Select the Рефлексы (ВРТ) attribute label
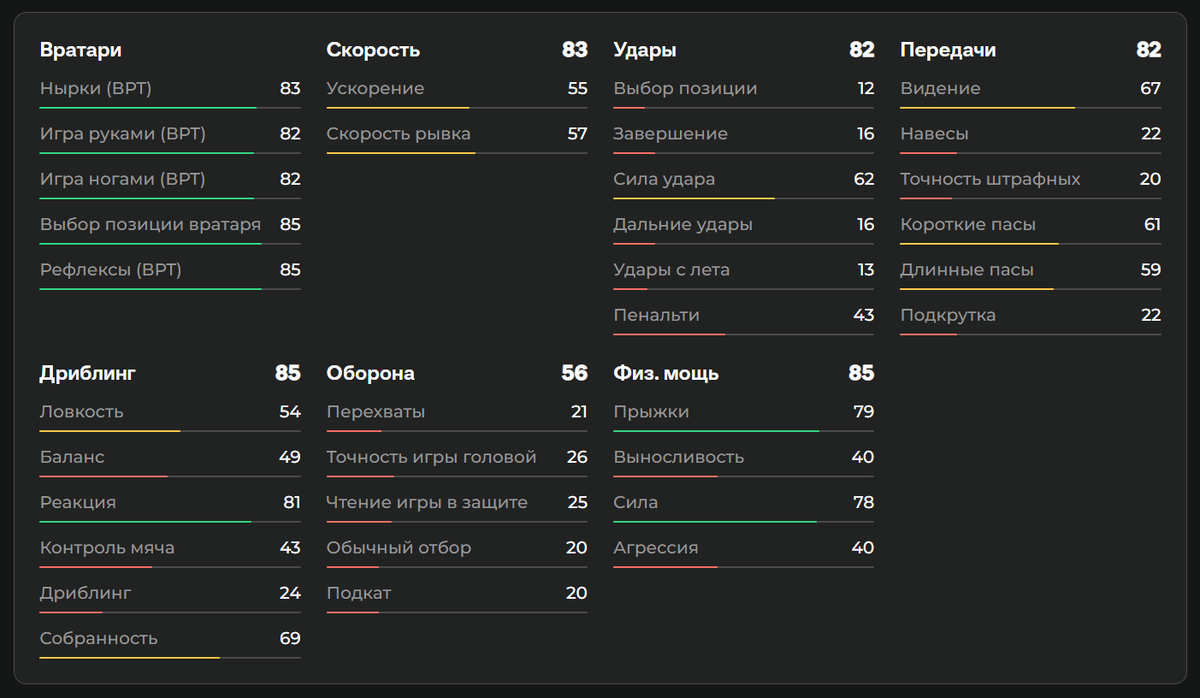 point(111,270)
